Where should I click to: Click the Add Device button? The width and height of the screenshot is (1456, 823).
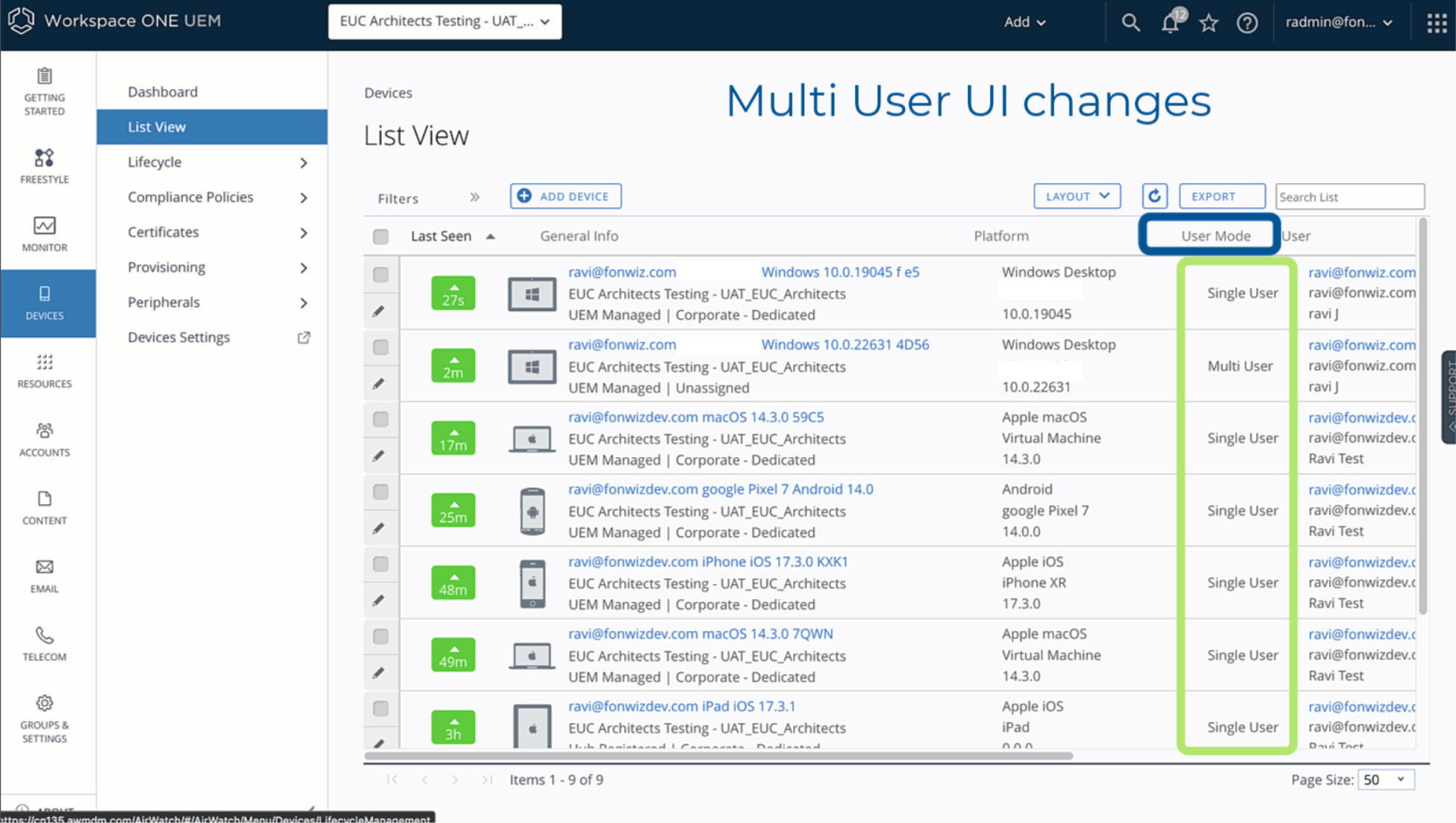point(565,196)
